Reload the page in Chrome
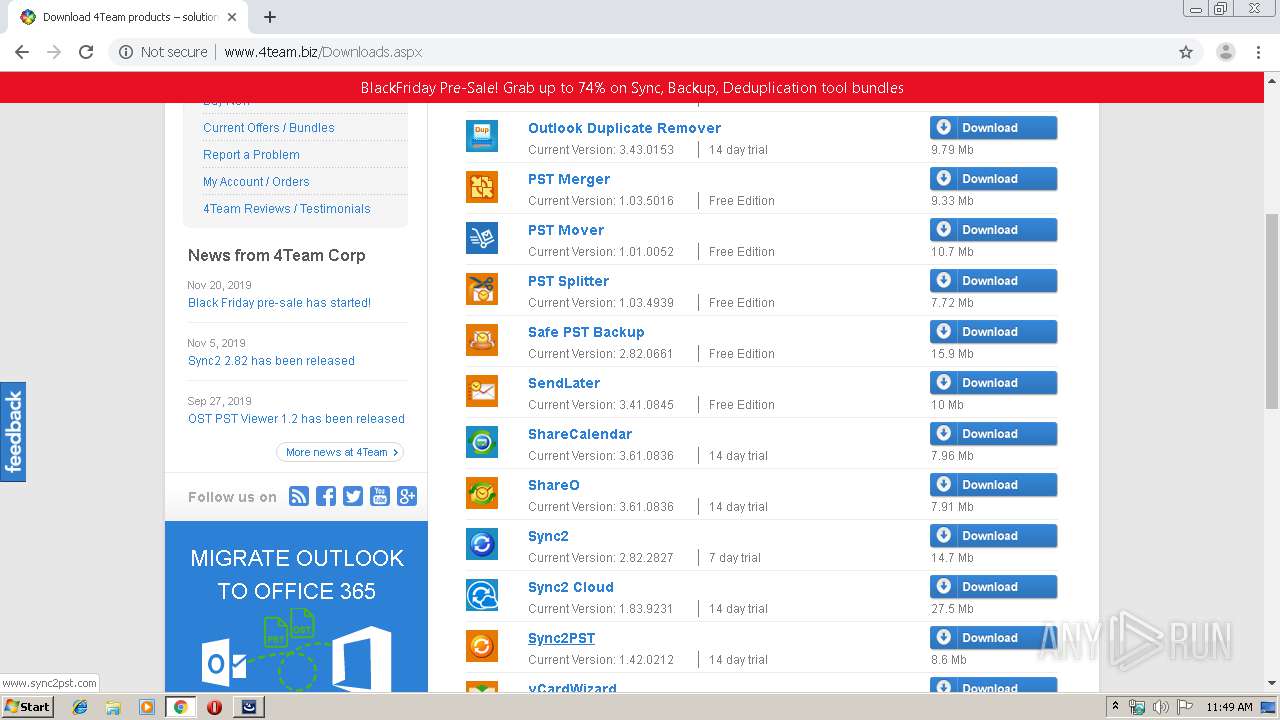 pos(86,52)
